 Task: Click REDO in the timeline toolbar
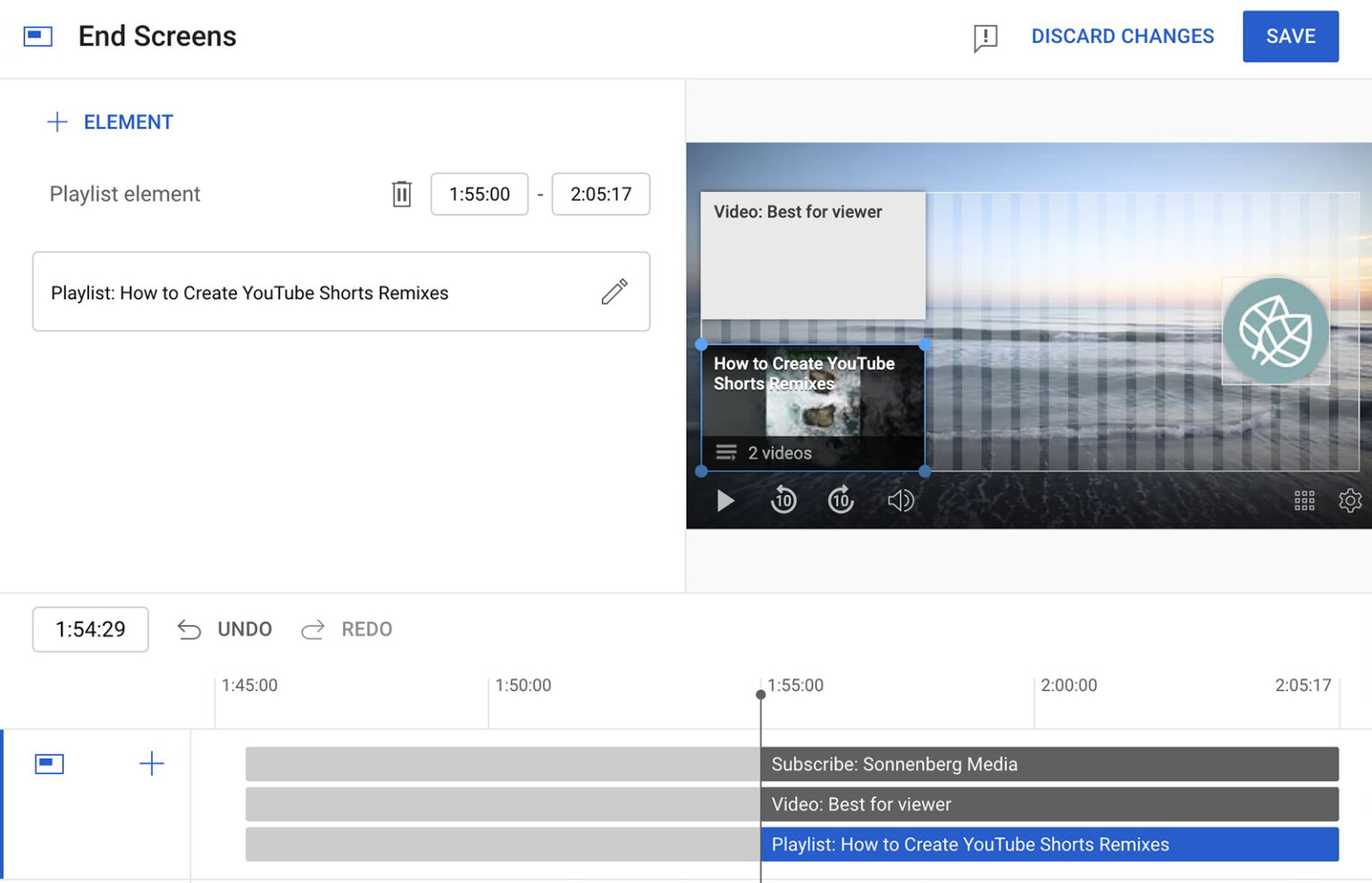(347, 629)
